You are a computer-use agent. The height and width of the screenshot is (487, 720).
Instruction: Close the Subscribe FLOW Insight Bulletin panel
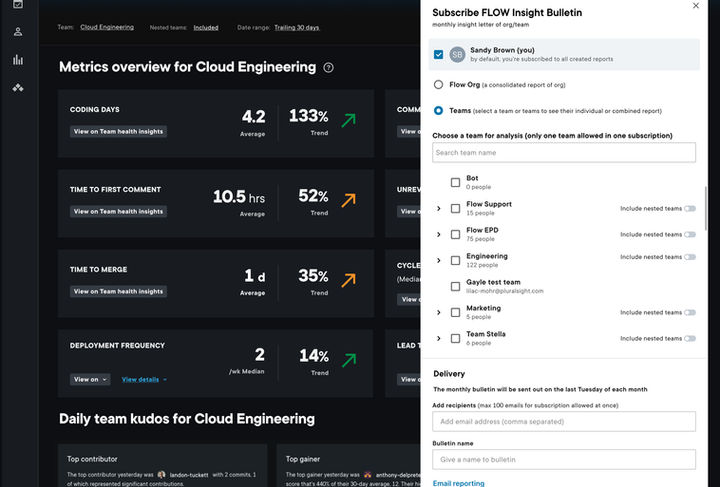pos(696,6)
